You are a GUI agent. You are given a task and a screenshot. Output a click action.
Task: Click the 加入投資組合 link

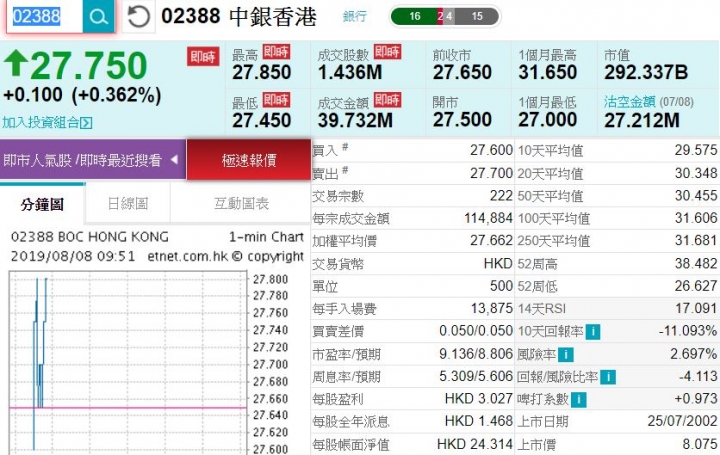pos(41,123)
